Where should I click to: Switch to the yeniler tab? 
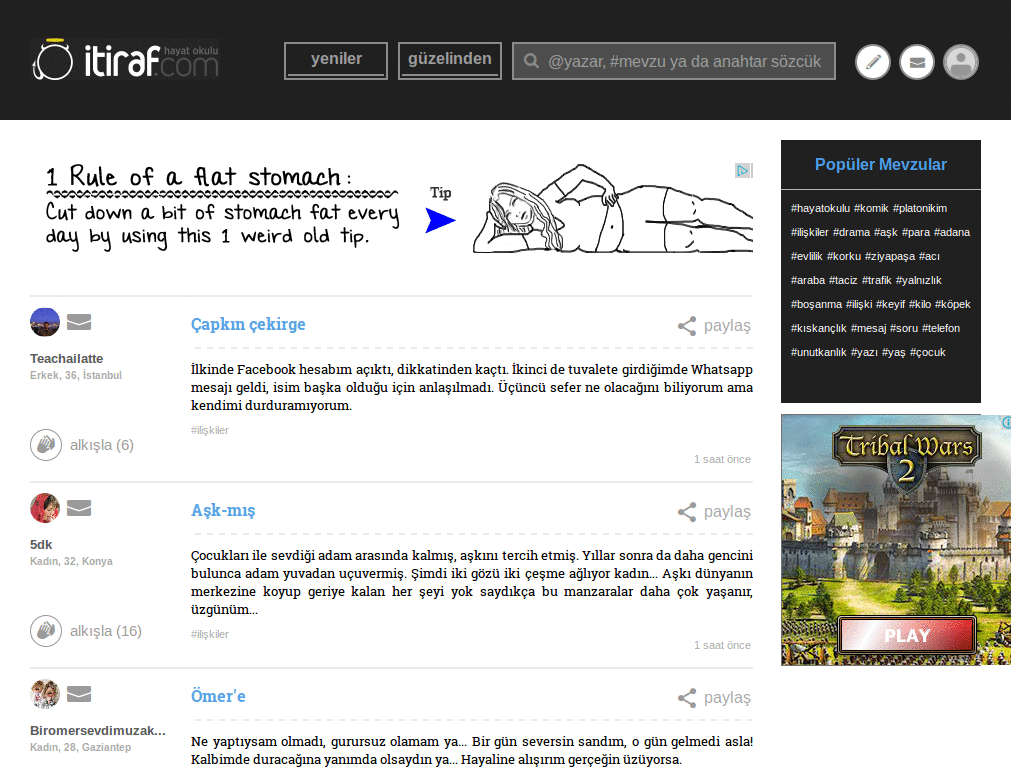[x=336, y=61]
